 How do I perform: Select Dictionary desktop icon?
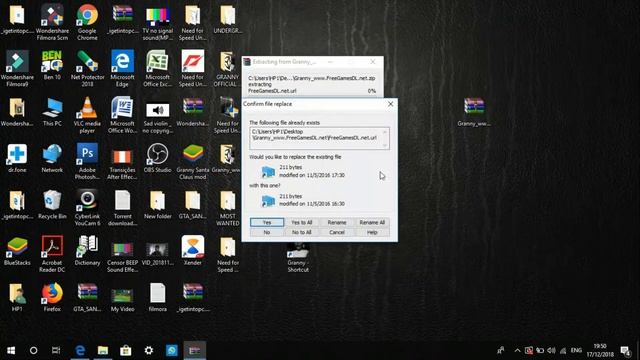coord(87,251)
